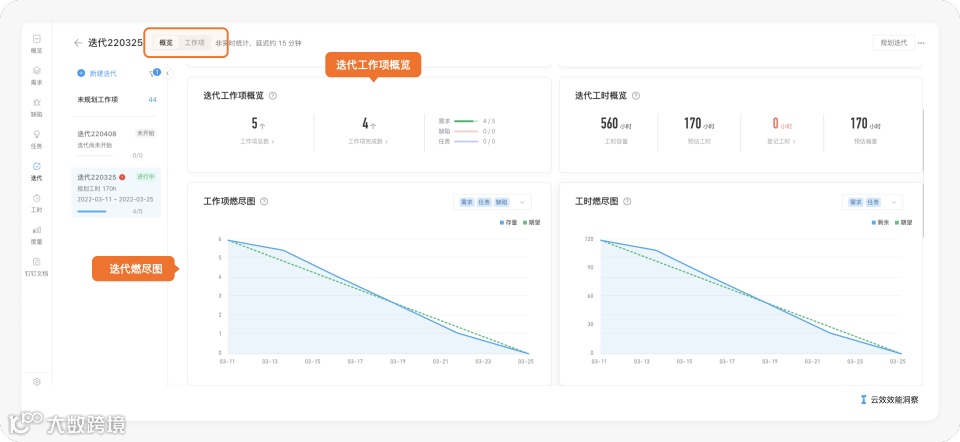Click the 560 小时 工时容量 value
The image size is (960, 442).
pos(616,124)
